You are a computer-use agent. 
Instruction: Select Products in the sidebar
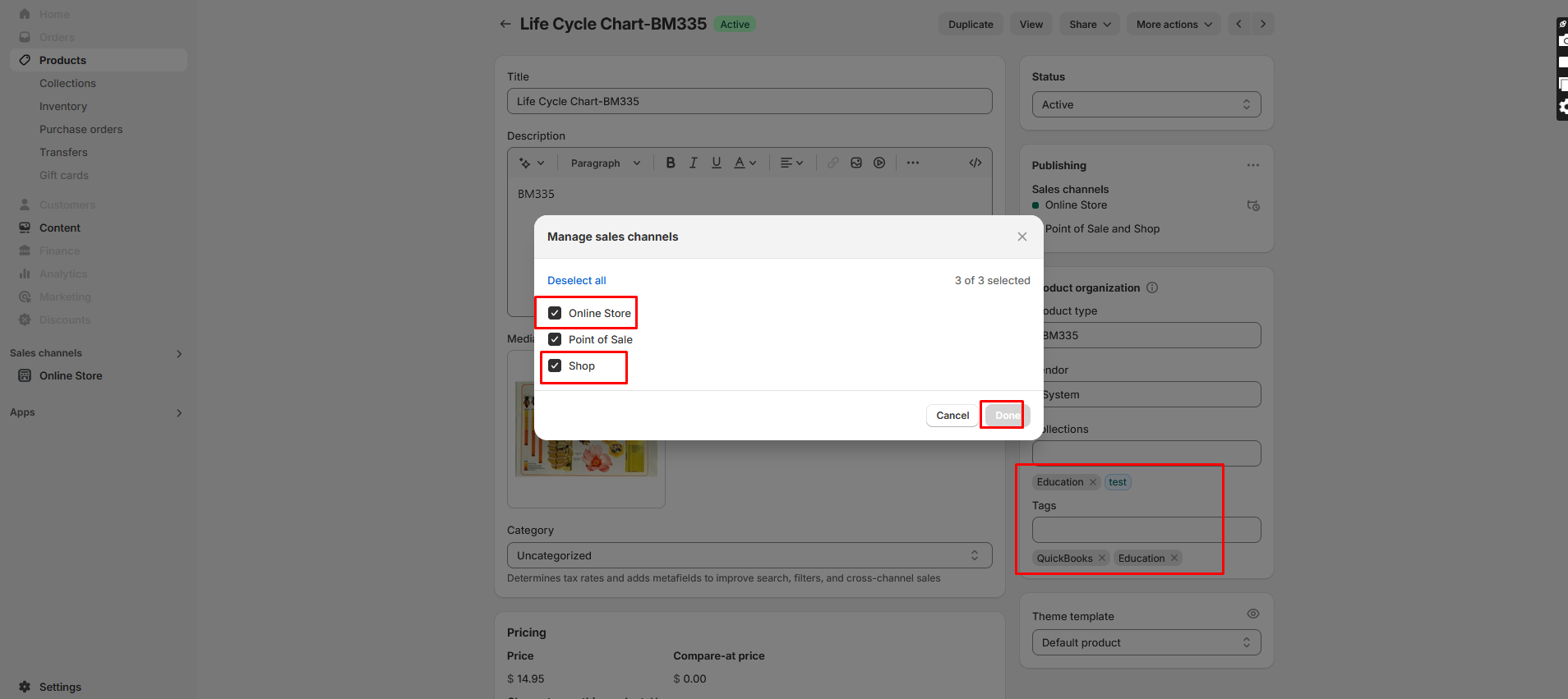point(99,60)
